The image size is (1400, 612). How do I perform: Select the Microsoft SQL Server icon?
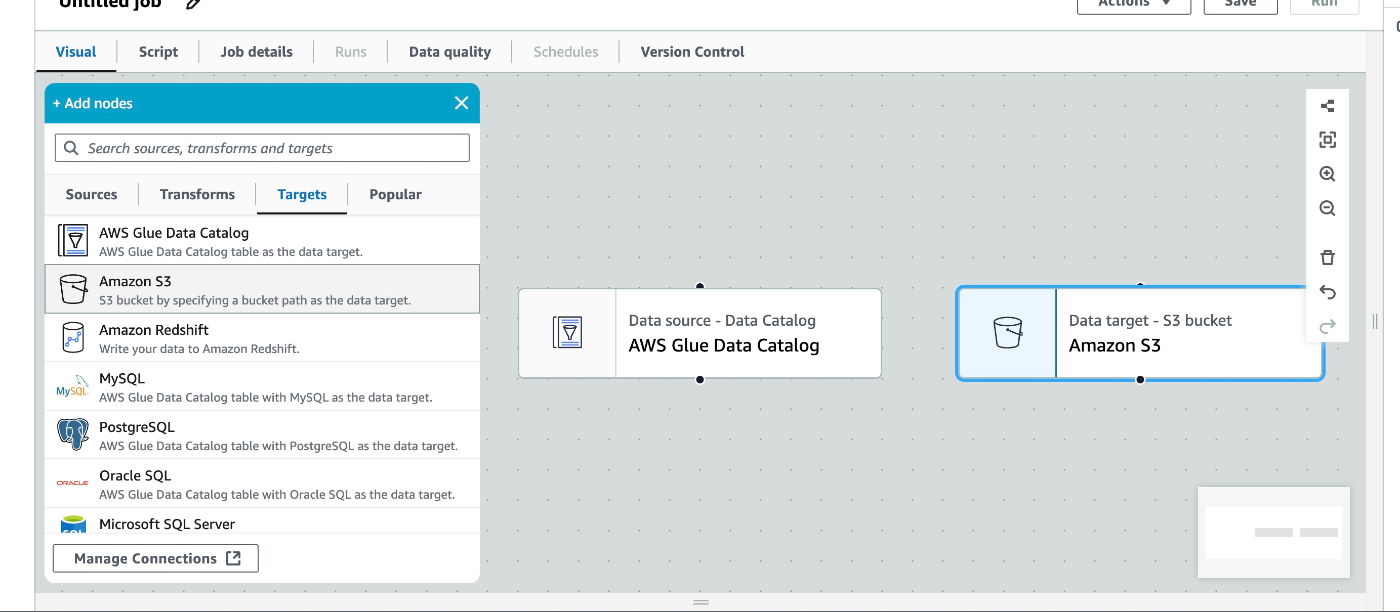(73, 524)
